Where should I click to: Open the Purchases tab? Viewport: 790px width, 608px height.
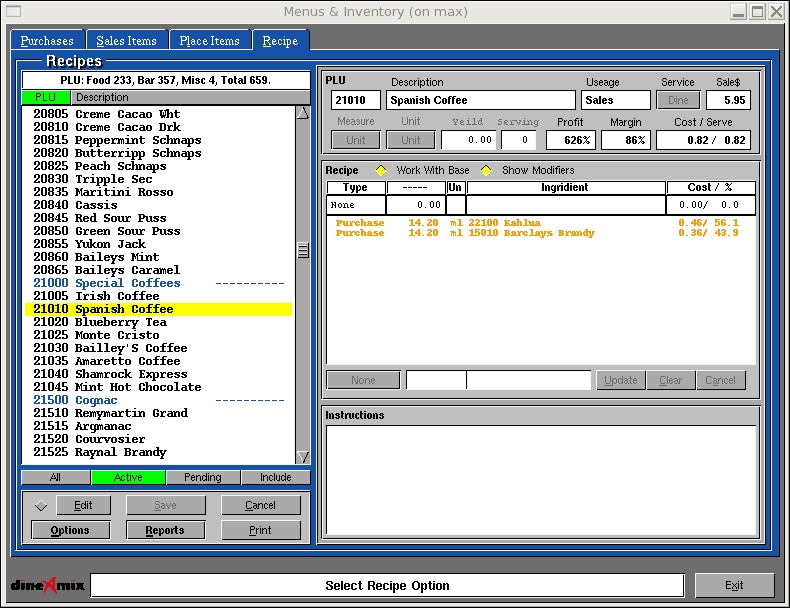47,40
